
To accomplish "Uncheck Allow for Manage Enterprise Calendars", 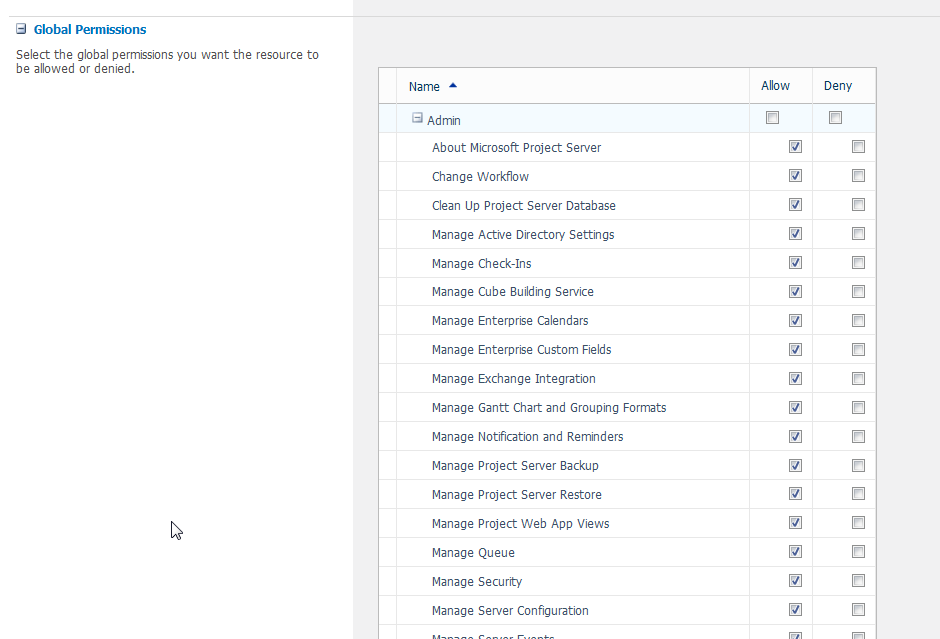I will (795, 321).
